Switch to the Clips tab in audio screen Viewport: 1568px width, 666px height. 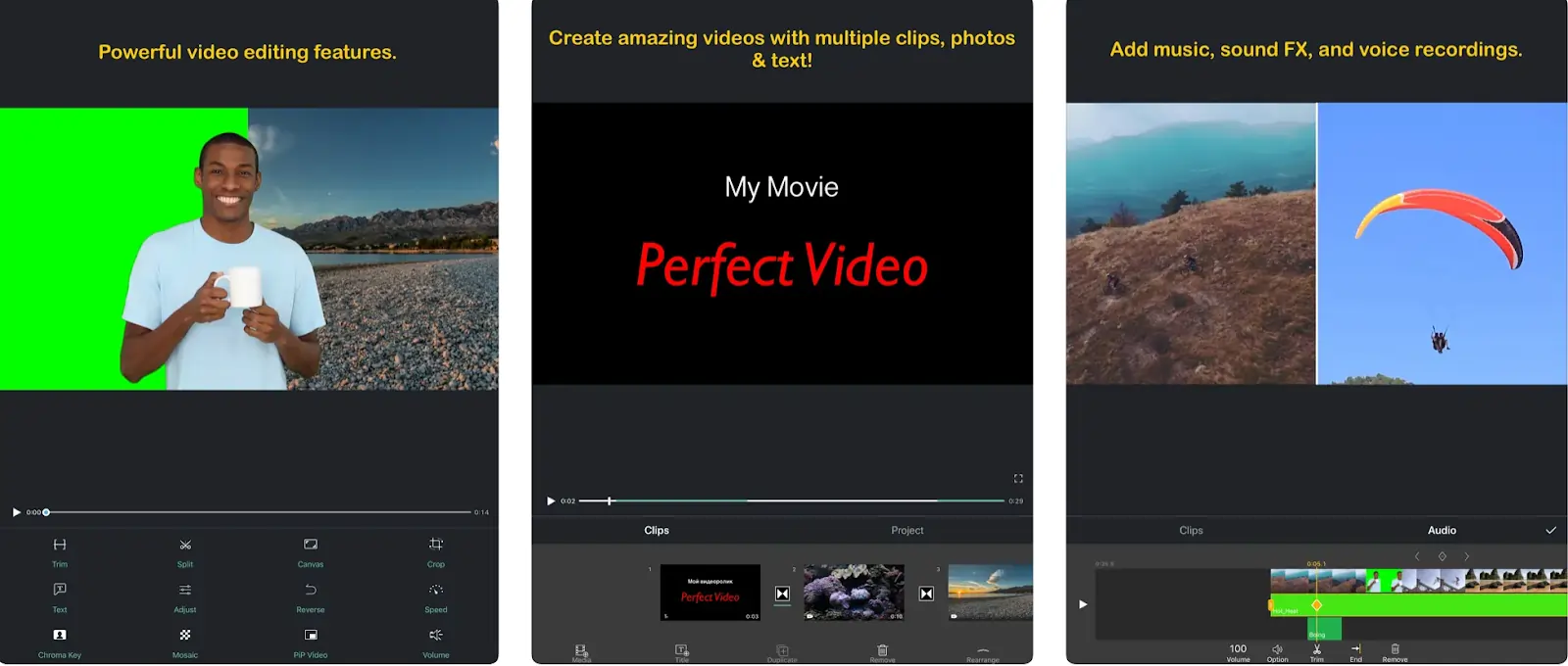pyautogui.click(x=1191, y=530)
